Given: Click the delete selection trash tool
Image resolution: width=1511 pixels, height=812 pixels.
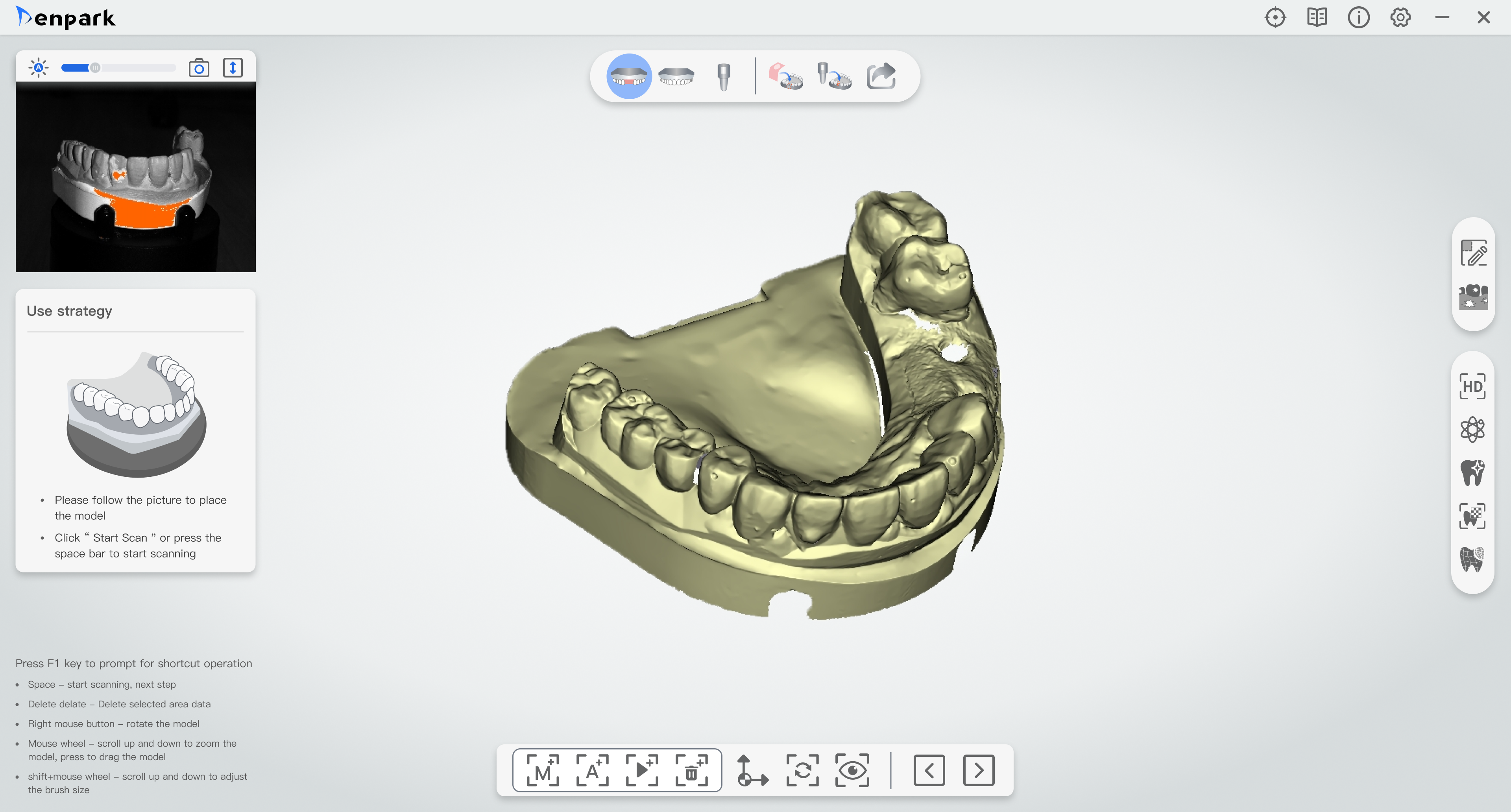Looking at the screenshot, I should coord(692,770).
